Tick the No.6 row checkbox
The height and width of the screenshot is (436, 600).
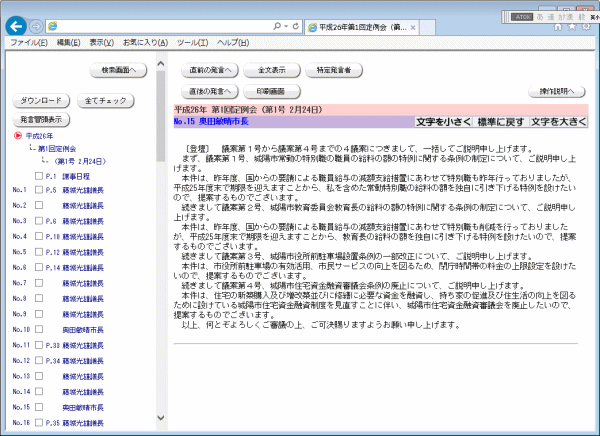pyautogui.click(x=39, y=267)
